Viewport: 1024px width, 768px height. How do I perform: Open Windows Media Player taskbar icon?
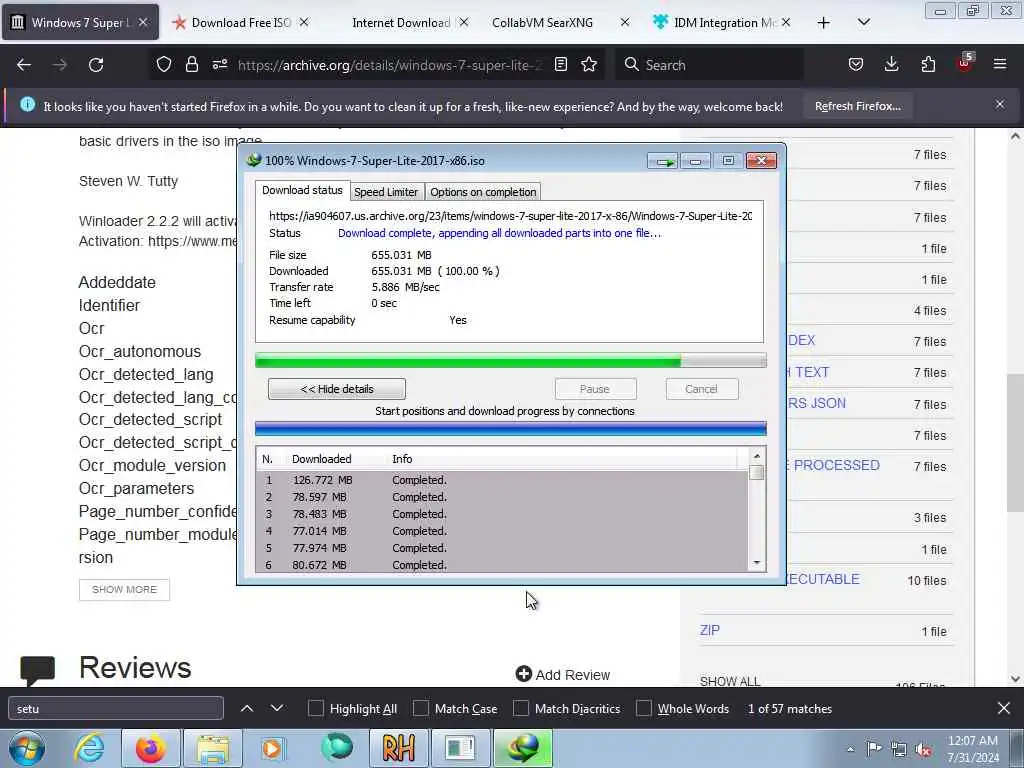tap(273, 748)
